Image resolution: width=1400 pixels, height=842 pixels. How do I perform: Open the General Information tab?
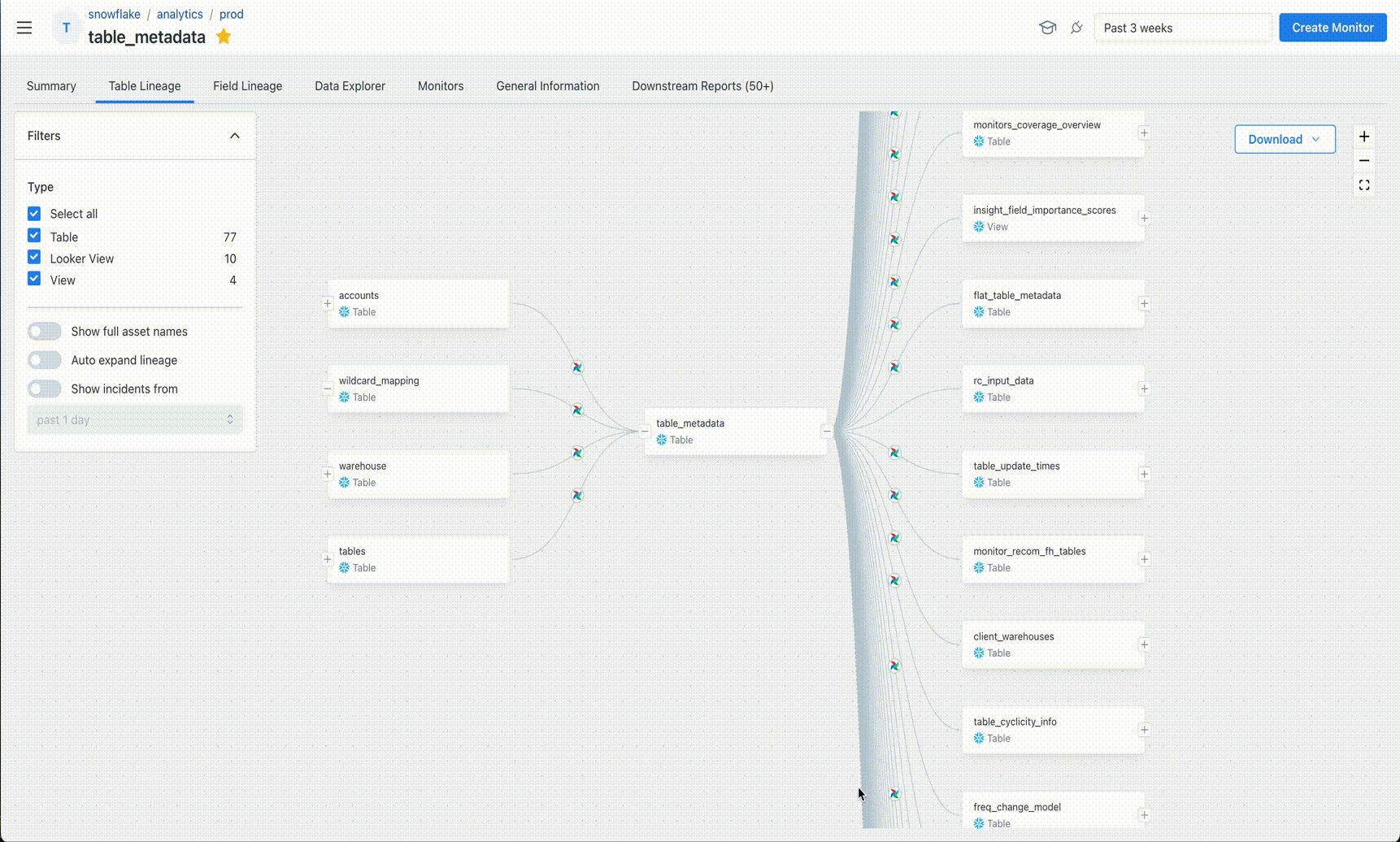pos(548,86)
